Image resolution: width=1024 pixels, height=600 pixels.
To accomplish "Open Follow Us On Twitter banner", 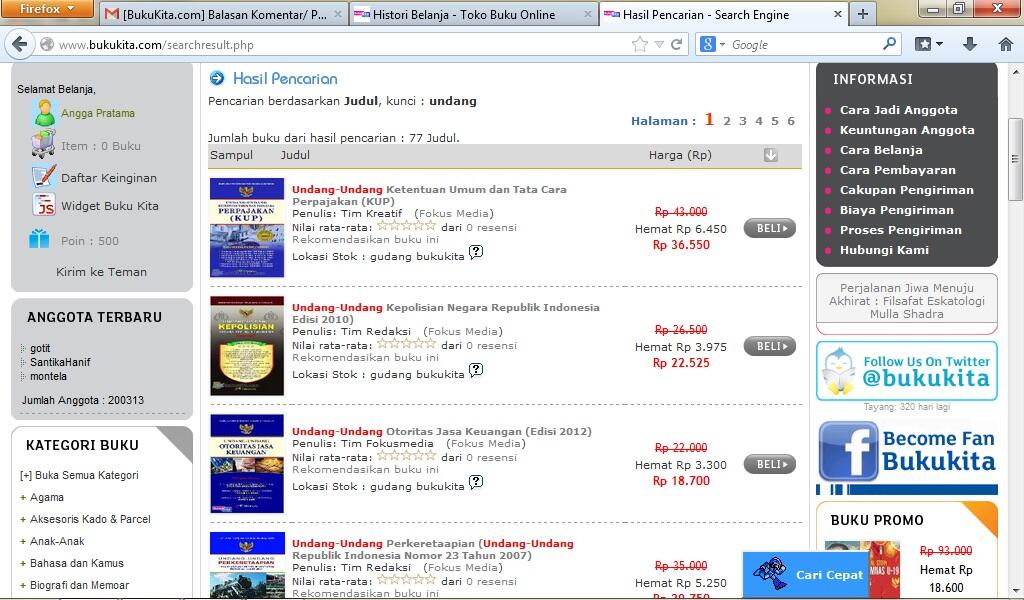I will tap(906, 371).
